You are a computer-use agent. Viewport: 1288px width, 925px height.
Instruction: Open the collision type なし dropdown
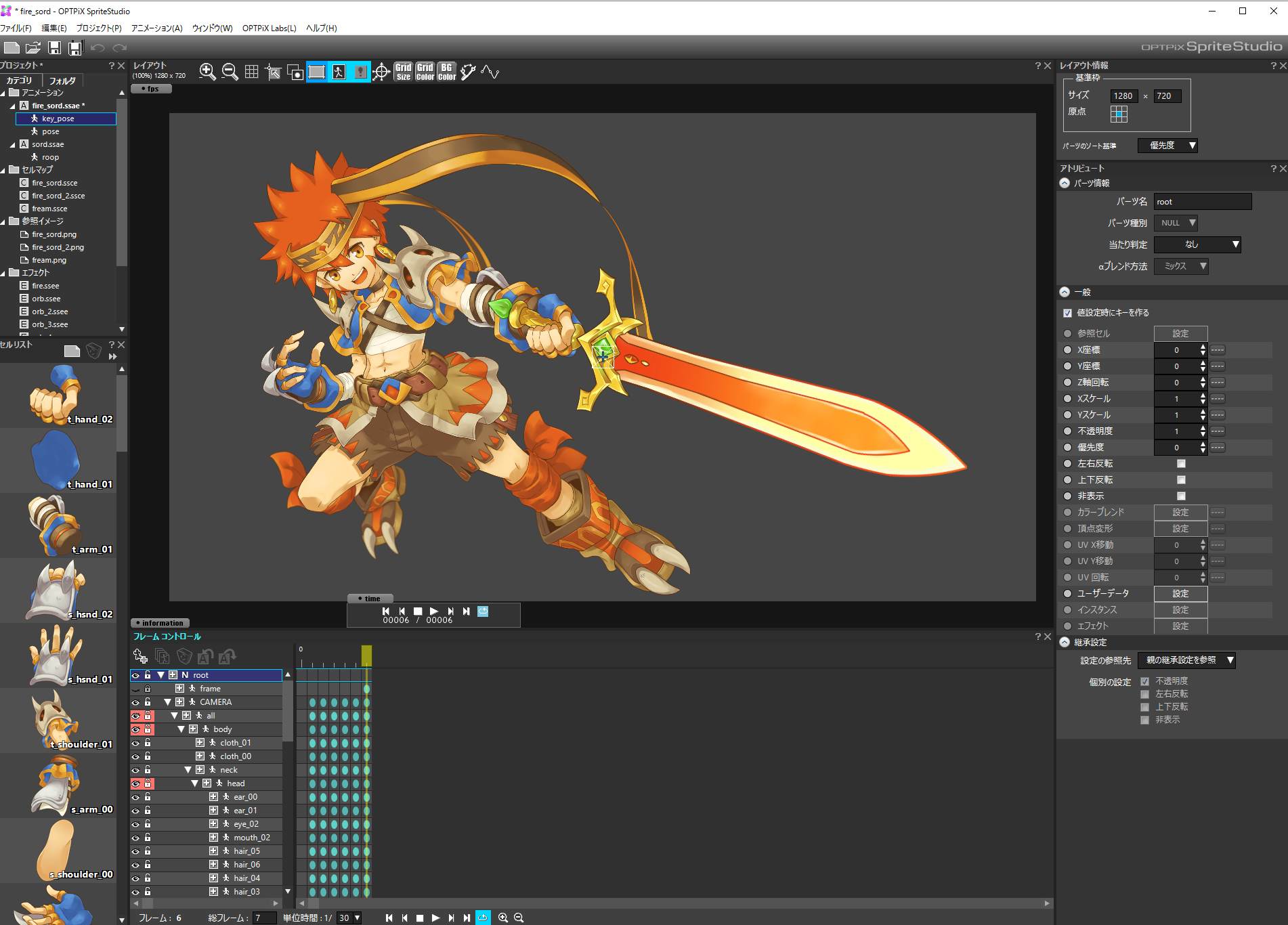tap(1197, 244)
